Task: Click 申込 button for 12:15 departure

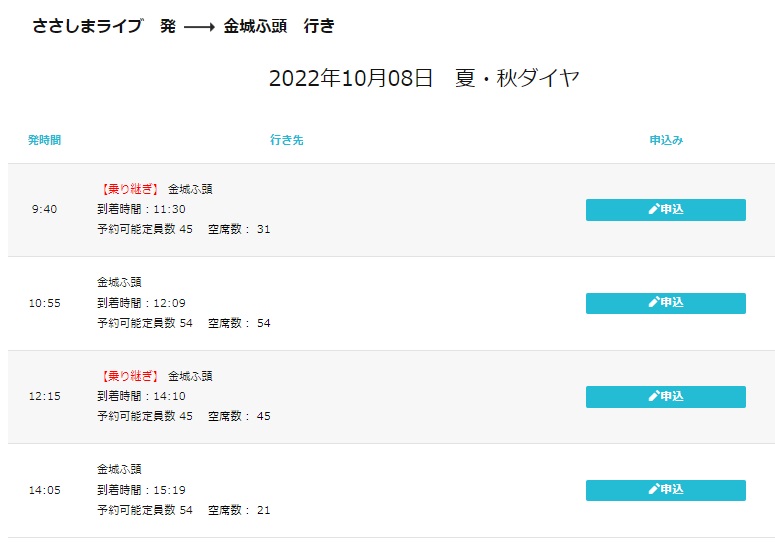Action: 665,396
